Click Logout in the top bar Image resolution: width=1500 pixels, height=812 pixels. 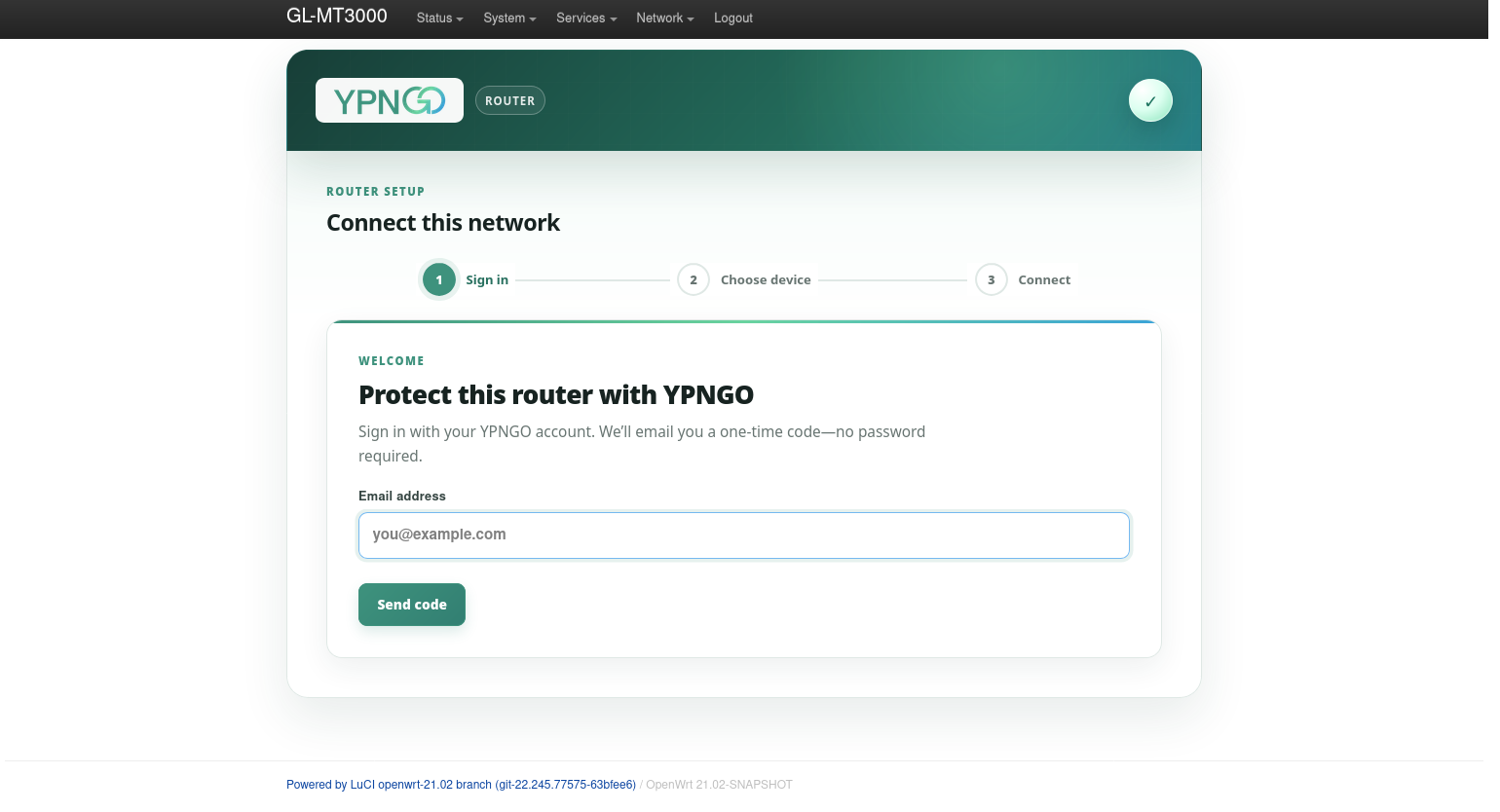coord(733,18)
